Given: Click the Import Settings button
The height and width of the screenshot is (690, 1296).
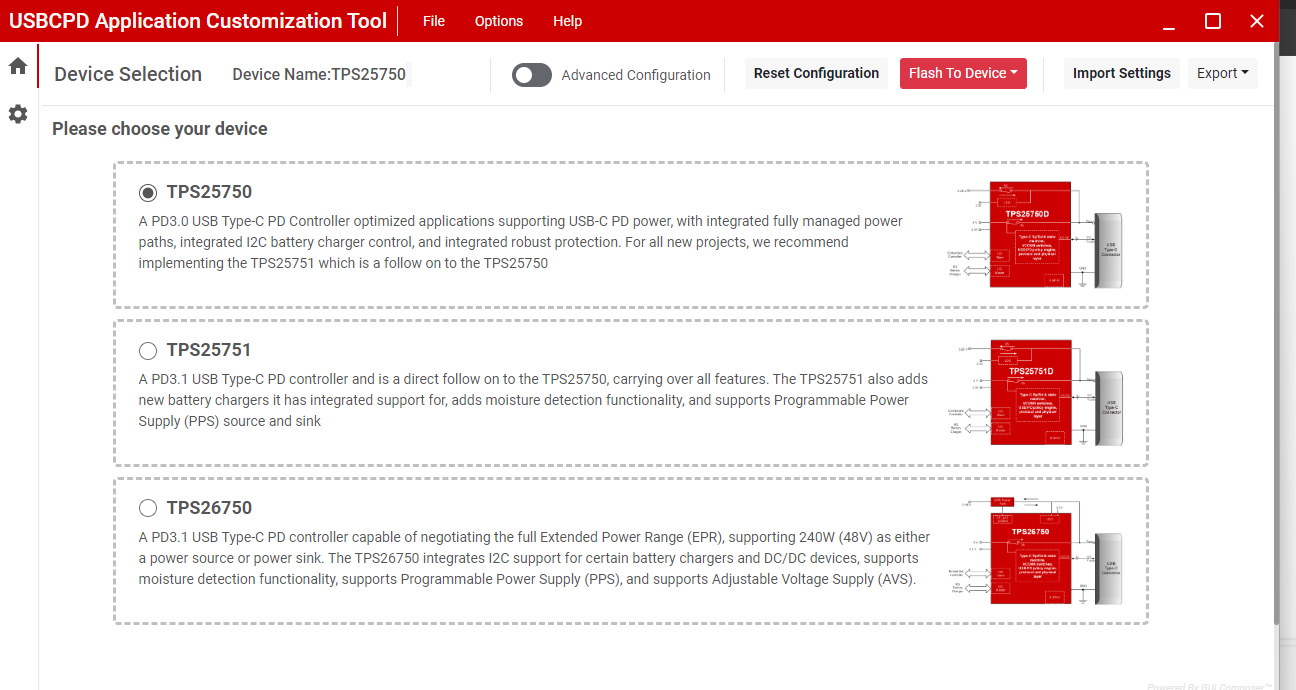Looking at the screenshot, I should pyautogui.click(x=1121, y=73).
